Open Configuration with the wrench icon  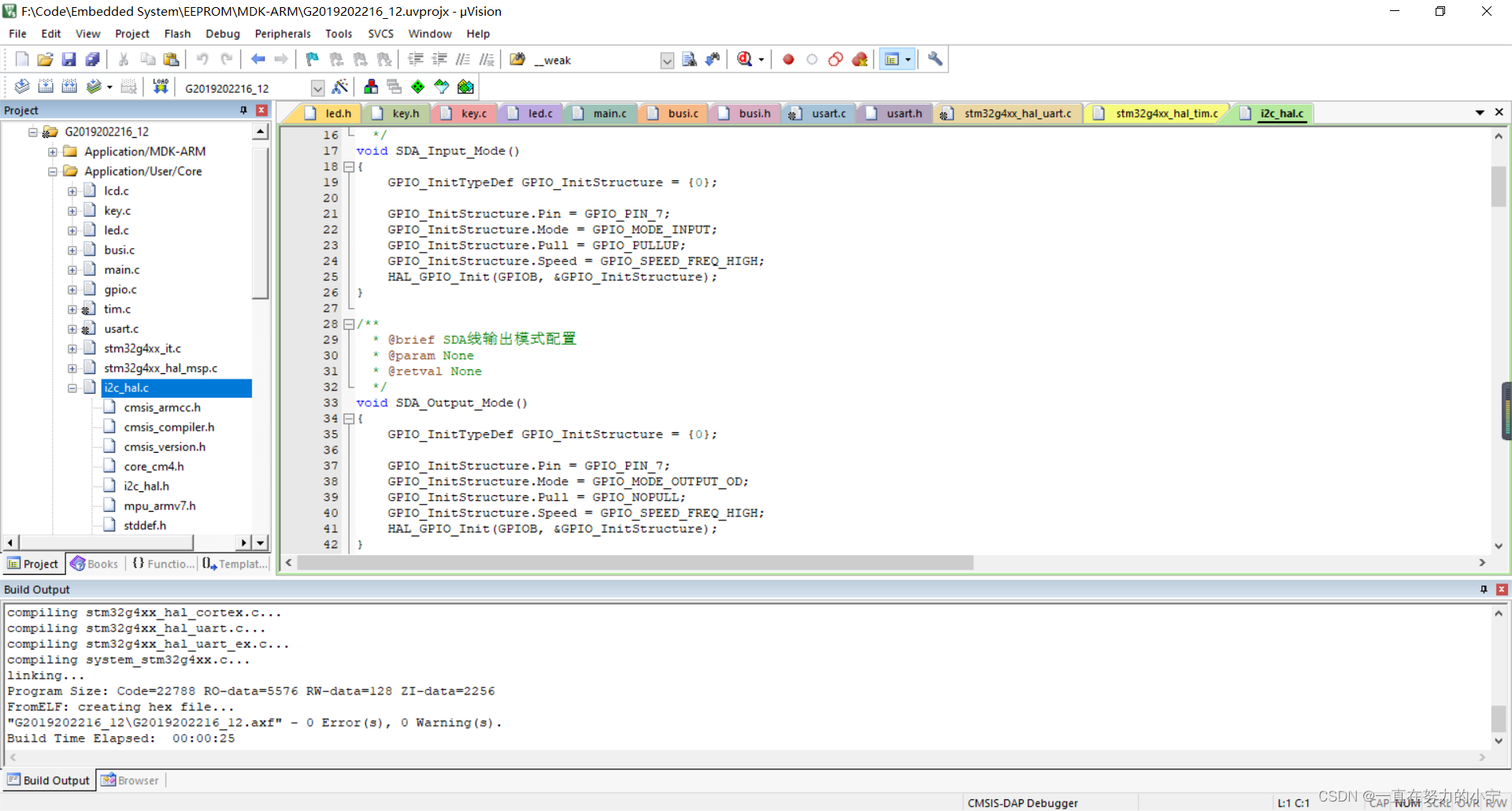(x=935, y=60)
